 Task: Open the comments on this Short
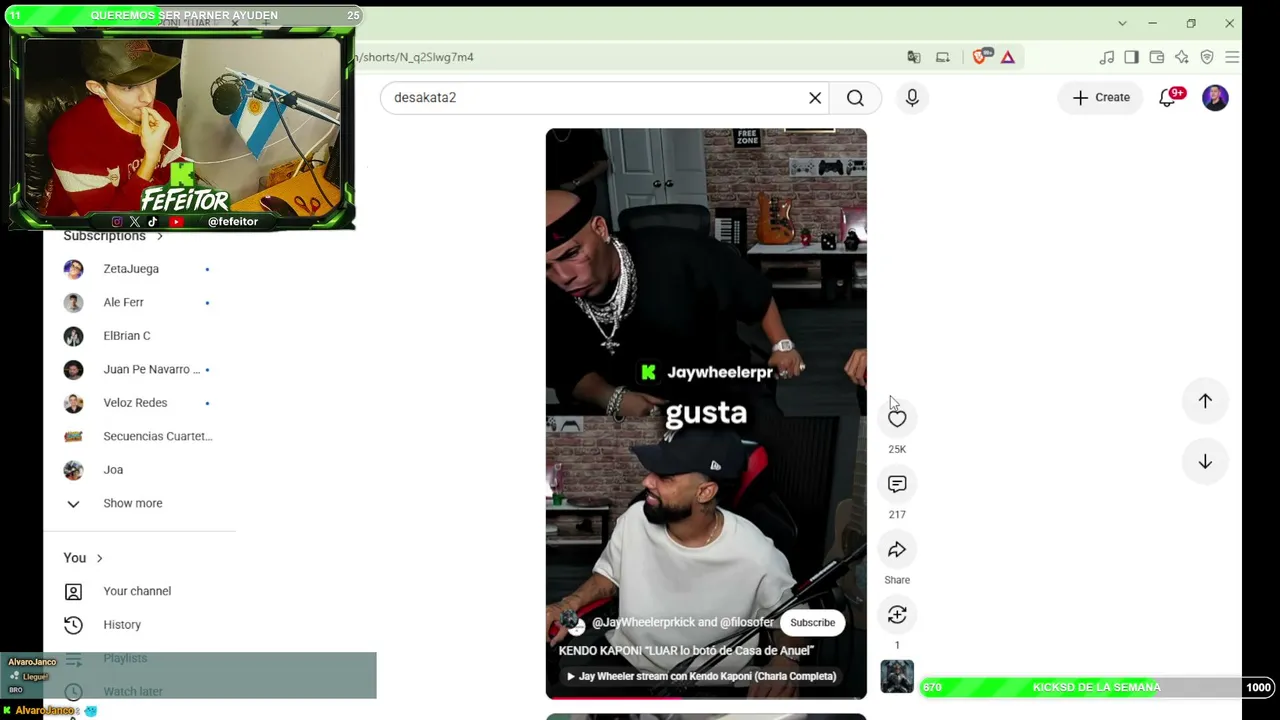897,484
